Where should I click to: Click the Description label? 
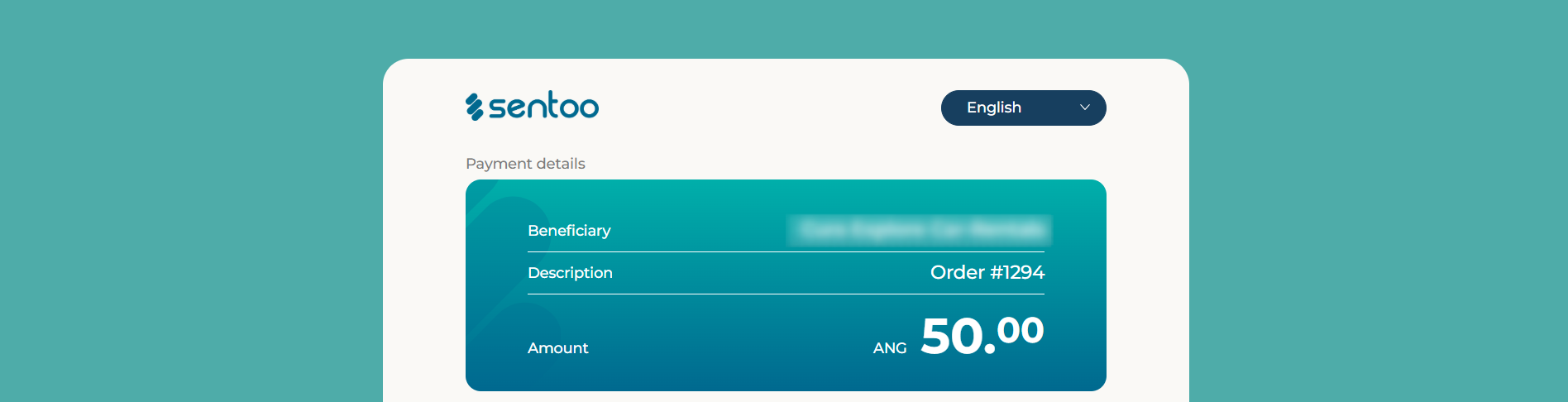click(x=570, y=273)
